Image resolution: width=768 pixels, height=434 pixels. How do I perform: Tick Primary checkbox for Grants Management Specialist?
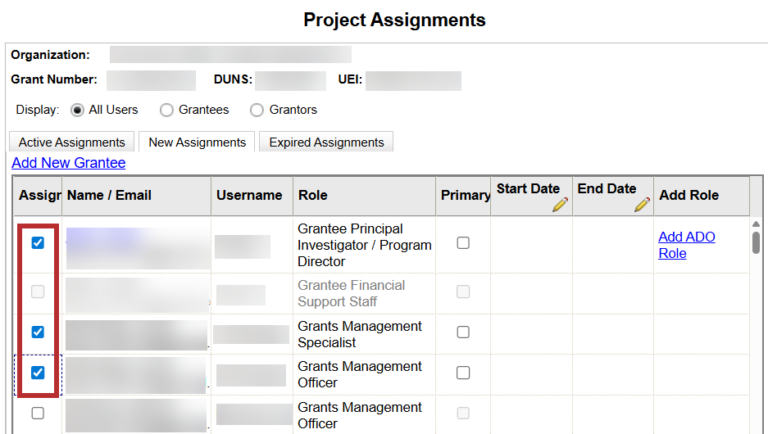[463, 332]
